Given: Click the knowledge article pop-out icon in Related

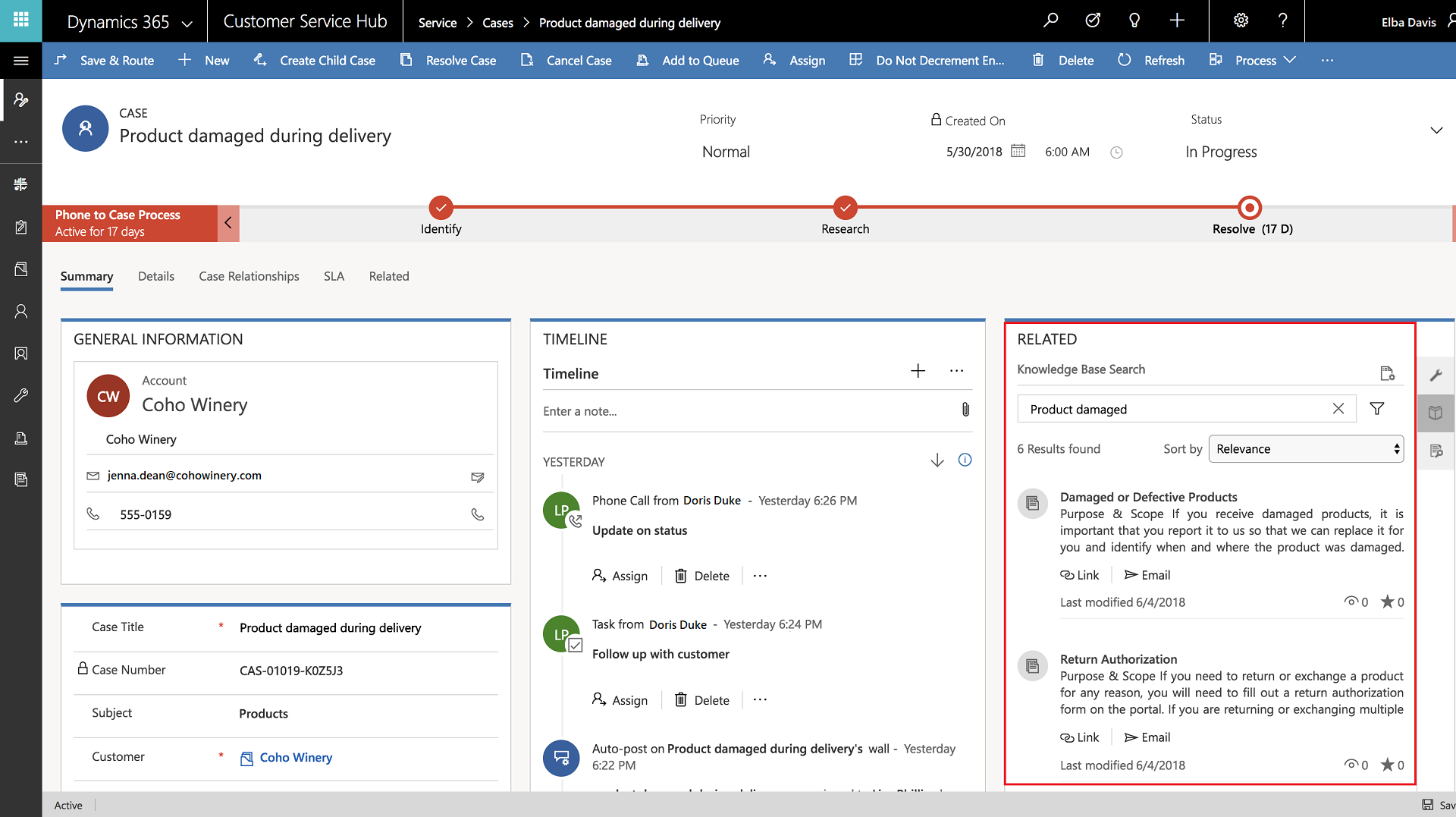Looking at the screenshot, I should tap(1387, 372).
